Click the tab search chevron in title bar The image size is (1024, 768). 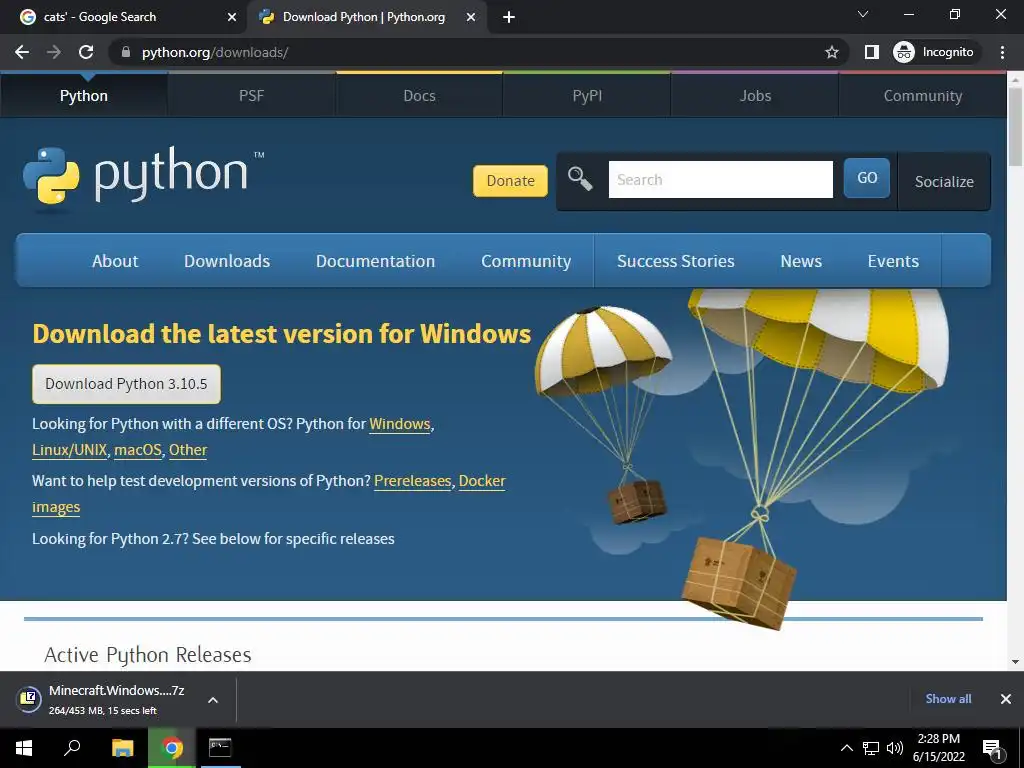tap(863, 14)
